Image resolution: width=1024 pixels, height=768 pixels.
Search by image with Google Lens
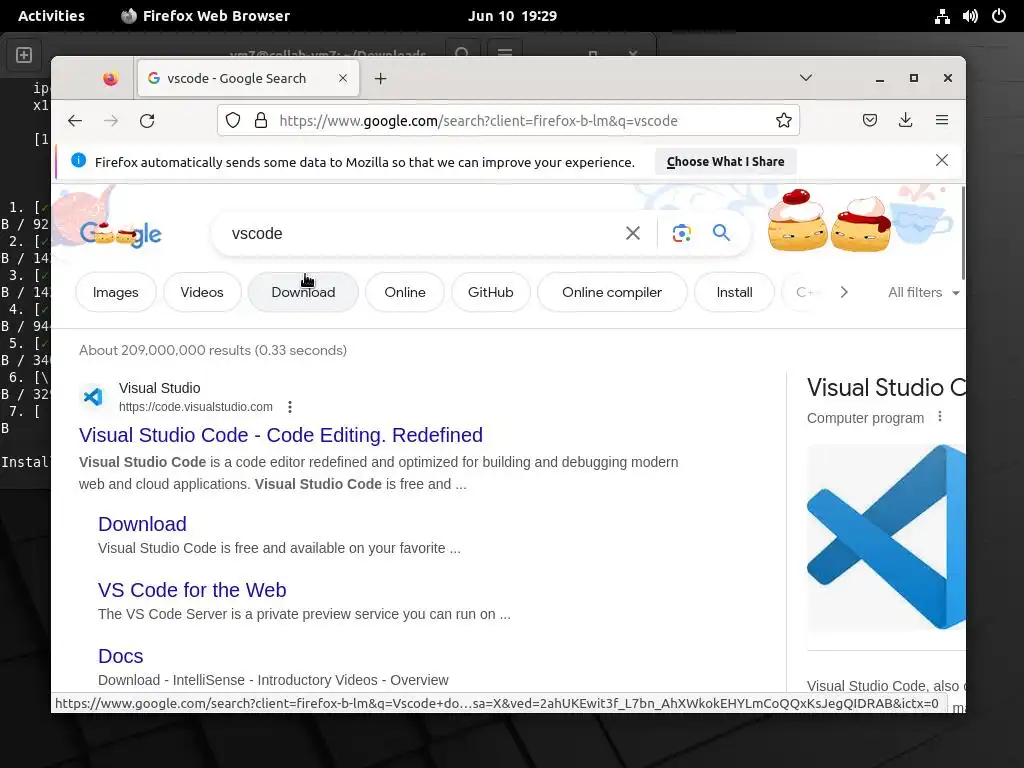[681, 233]
